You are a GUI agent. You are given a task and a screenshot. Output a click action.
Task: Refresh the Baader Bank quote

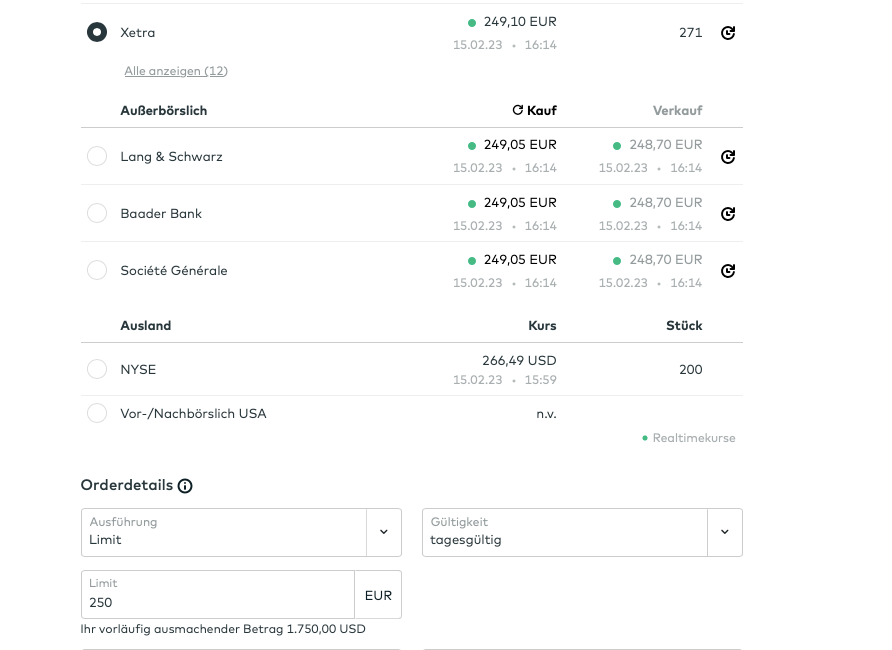click(728, 214)
